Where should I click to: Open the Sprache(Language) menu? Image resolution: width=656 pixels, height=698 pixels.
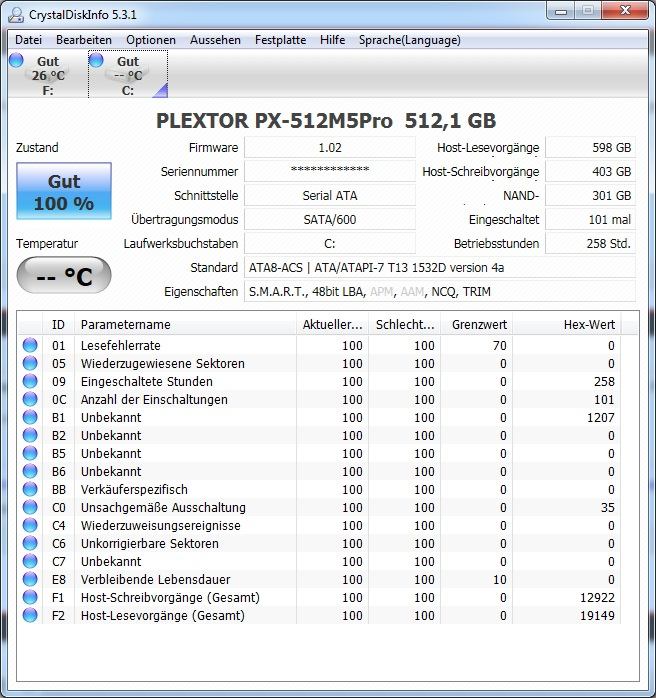tap(409, 40)
